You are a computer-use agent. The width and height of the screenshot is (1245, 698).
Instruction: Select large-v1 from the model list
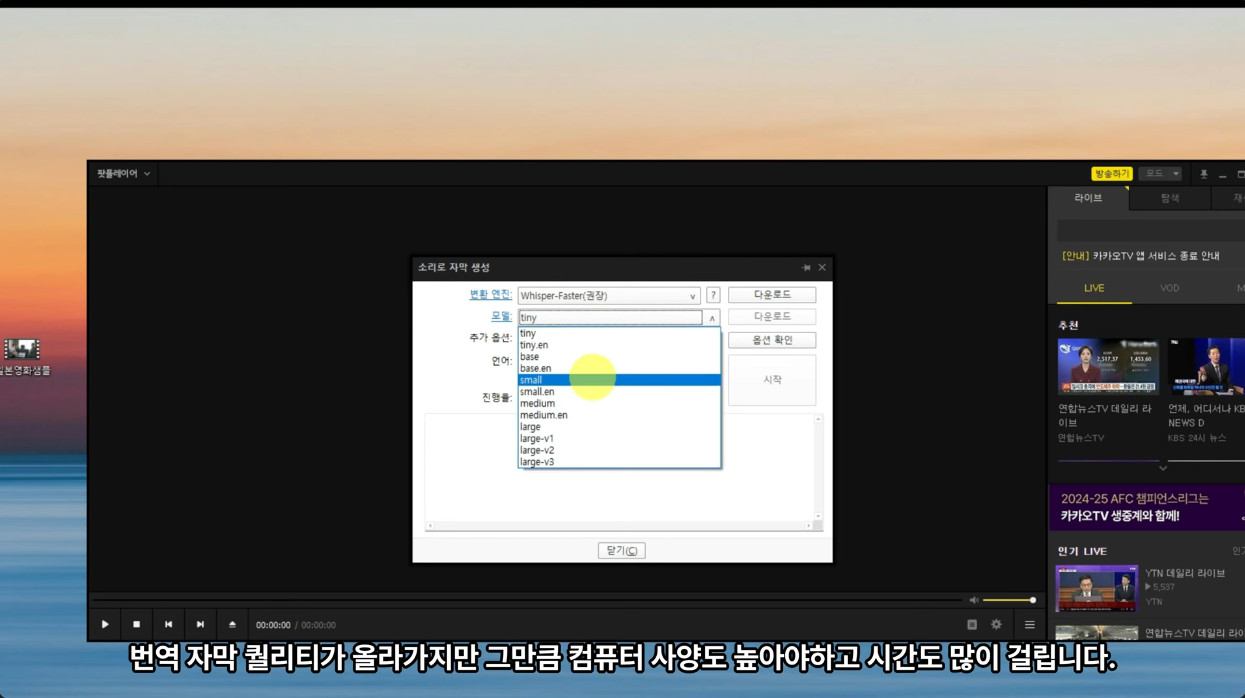(x=619, y=439)
